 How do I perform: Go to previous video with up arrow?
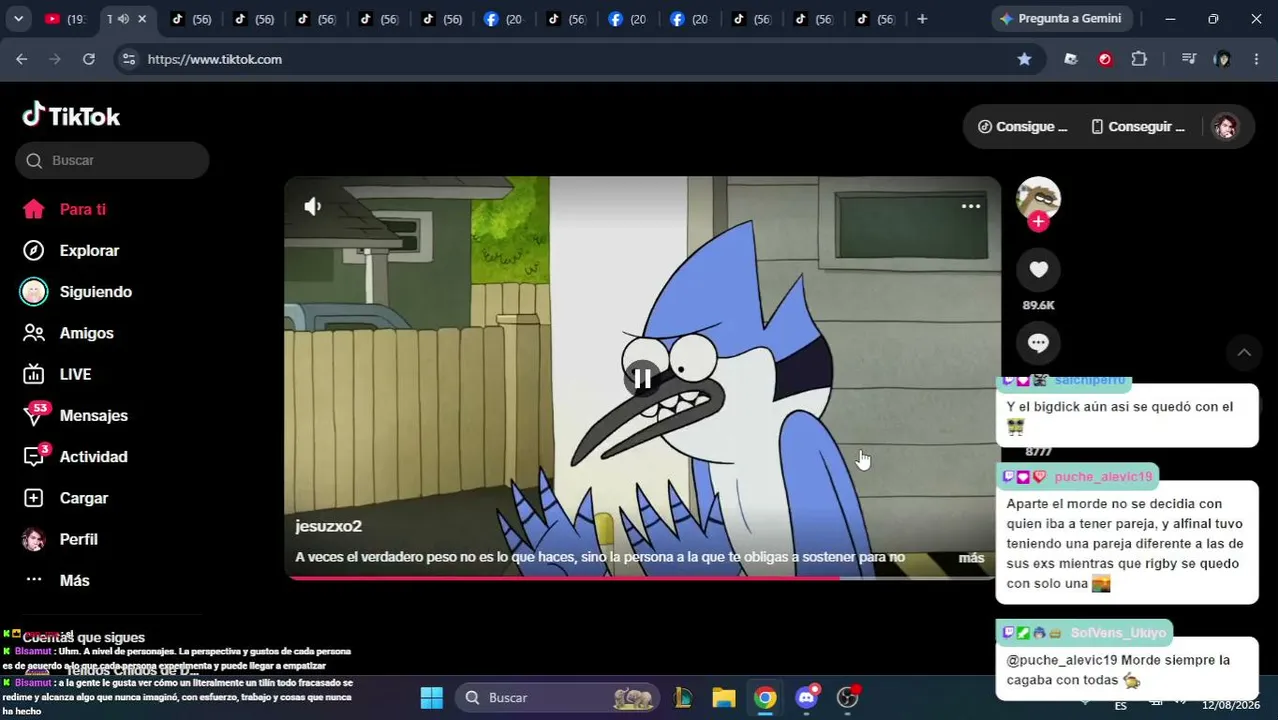[1244, 352]
